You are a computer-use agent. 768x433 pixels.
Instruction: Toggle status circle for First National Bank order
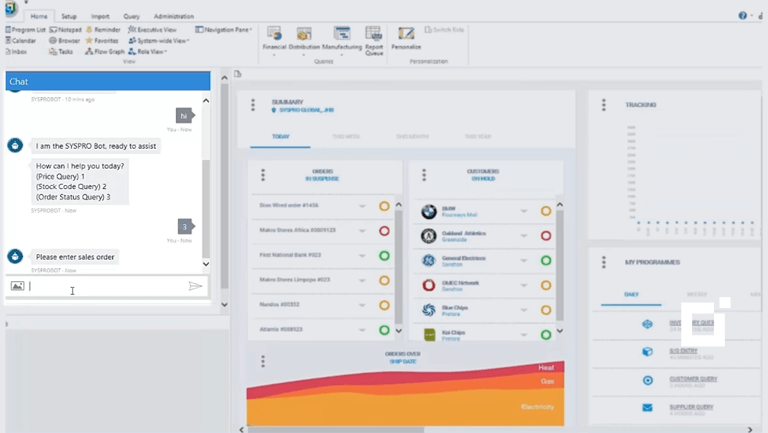pos(384,256)
